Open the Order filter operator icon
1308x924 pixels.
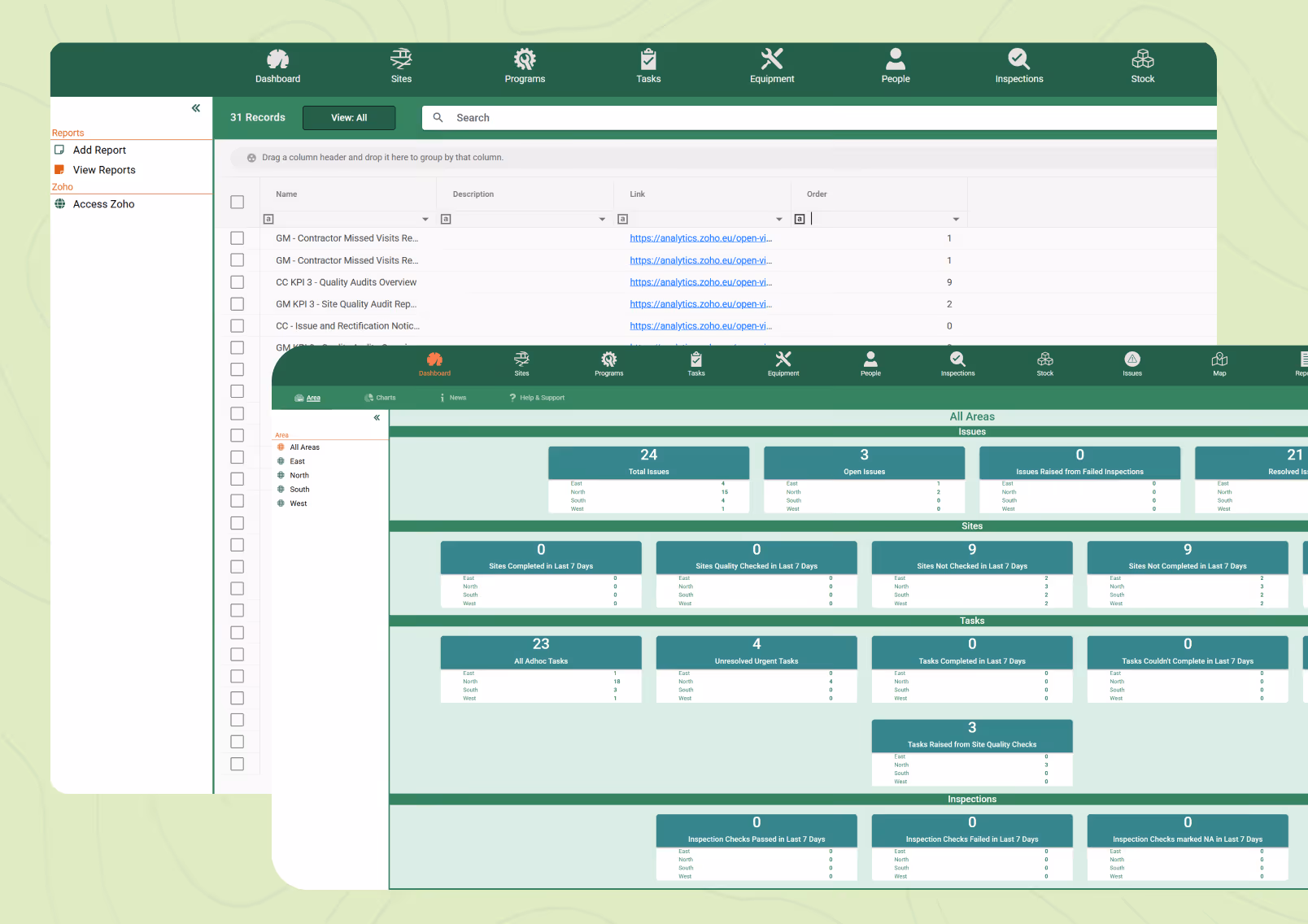point(800,219)
